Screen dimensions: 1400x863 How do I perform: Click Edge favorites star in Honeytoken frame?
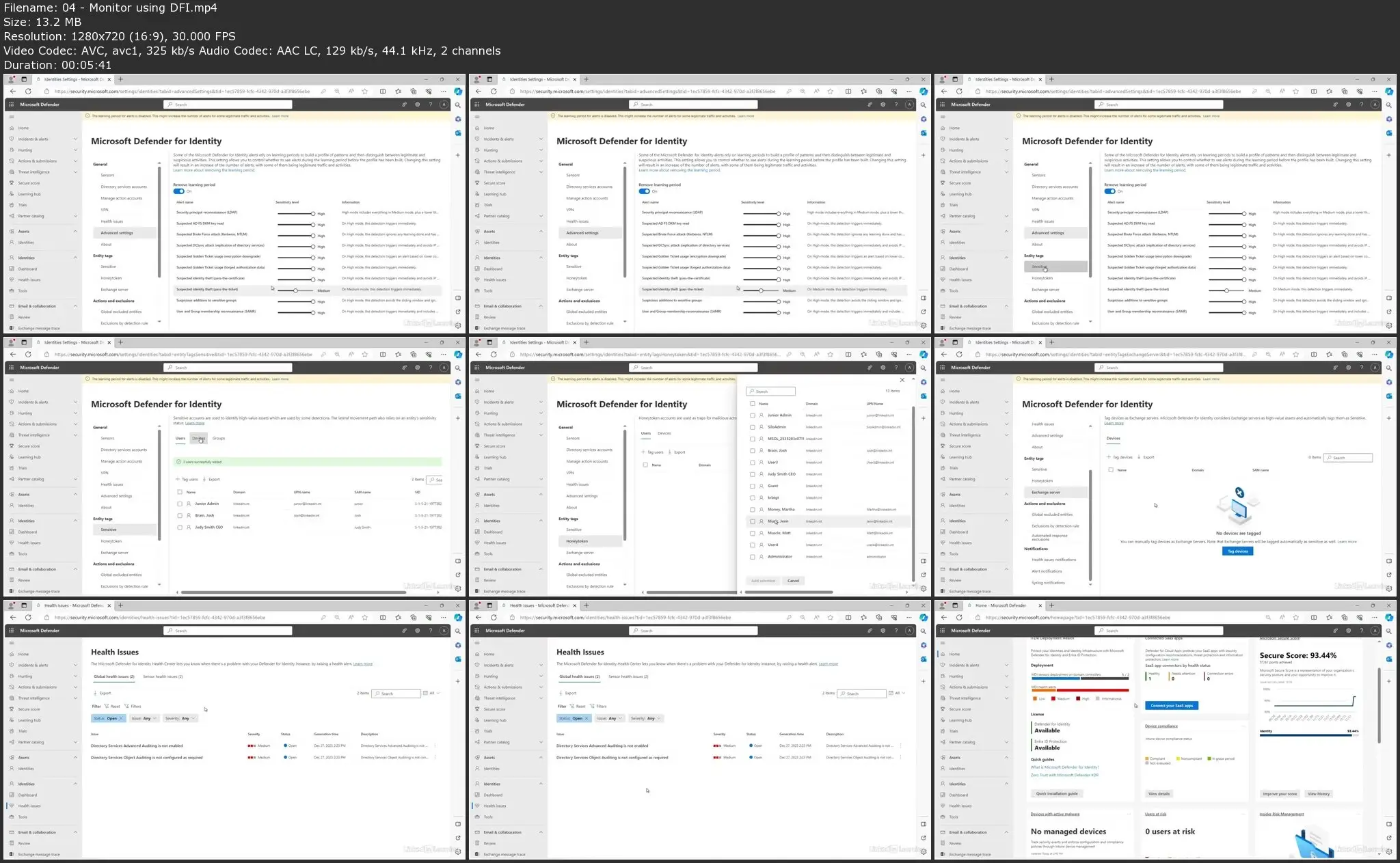[x=830, y=355]
